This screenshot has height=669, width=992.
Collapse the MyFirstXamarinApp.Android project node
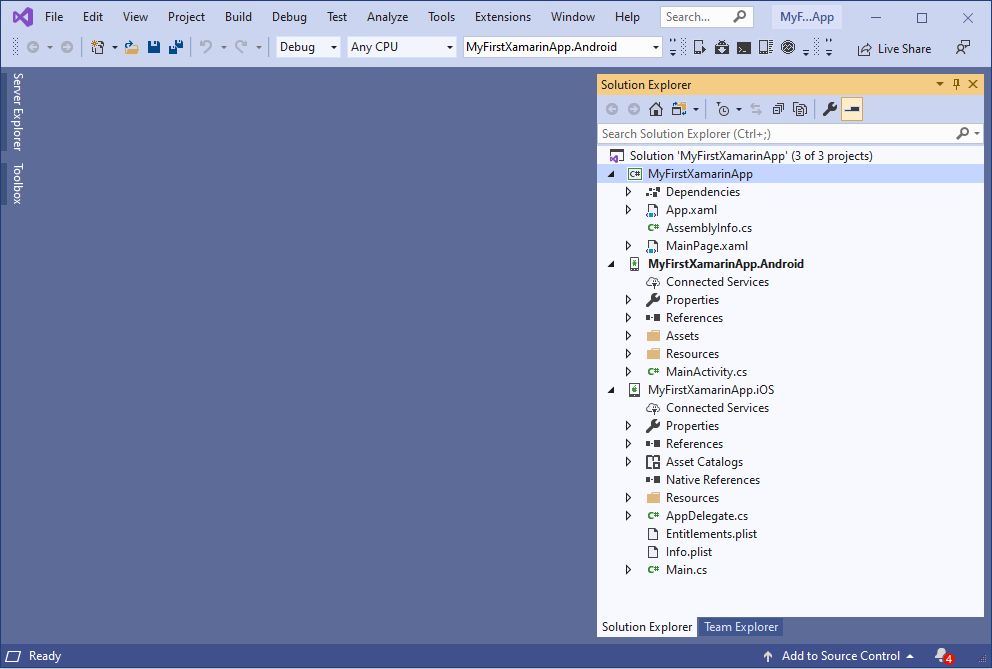(612, 264)
